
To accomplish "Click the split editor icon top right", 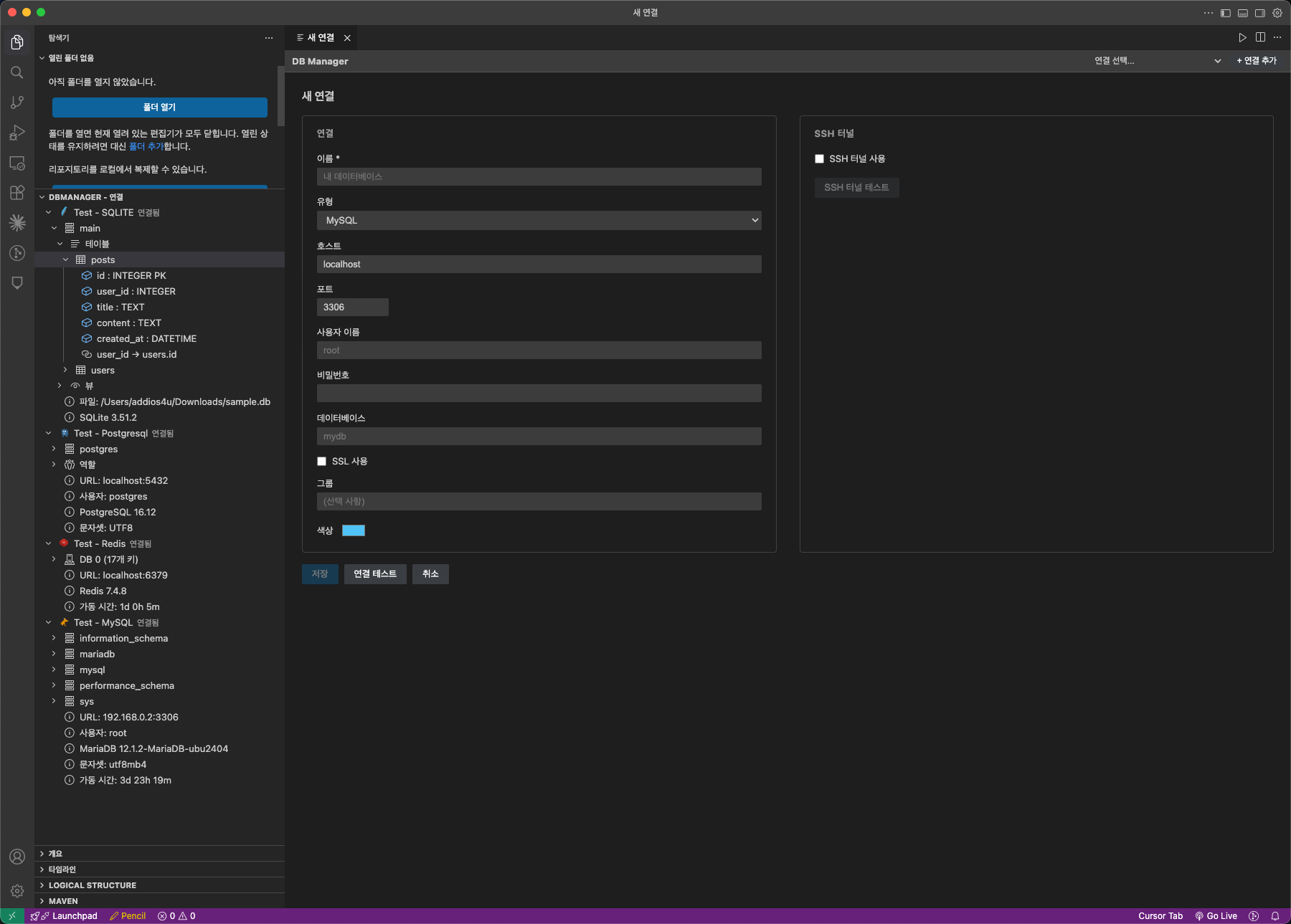I will point(1259,37).
